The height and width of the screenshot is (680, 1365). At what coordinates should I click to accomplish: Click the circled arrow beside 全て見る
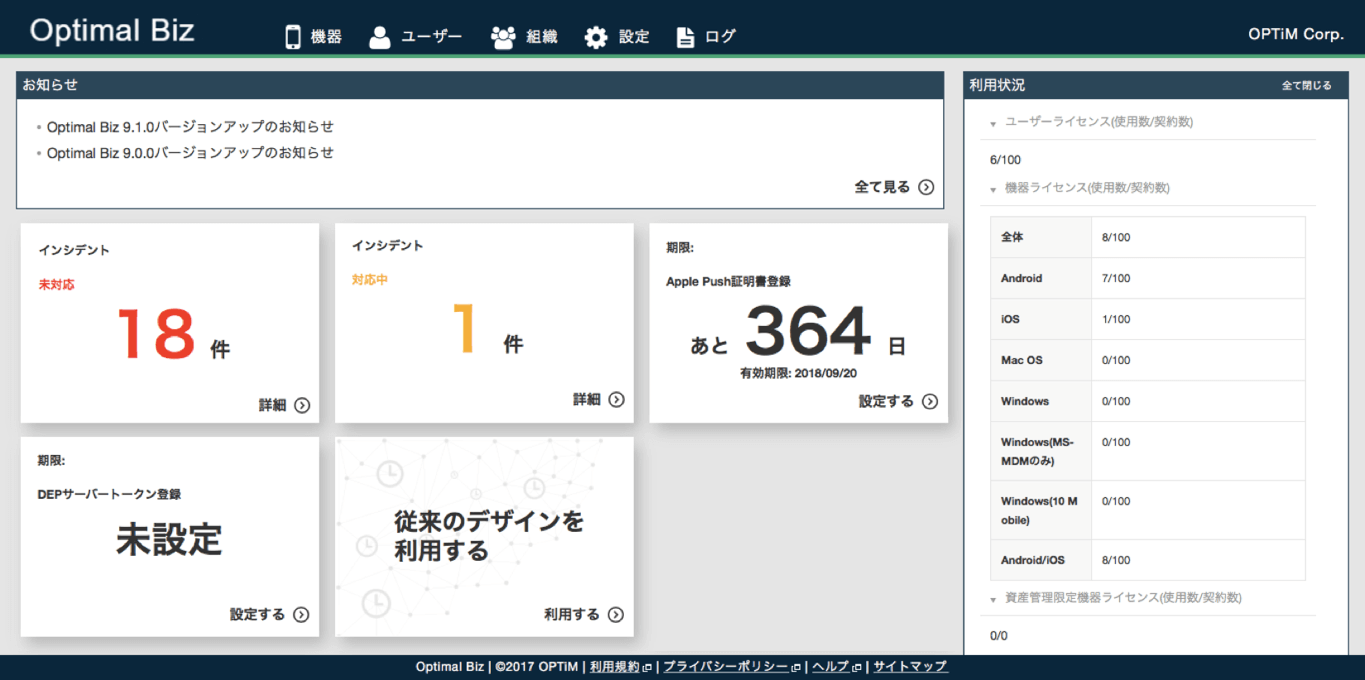point(927,187)
